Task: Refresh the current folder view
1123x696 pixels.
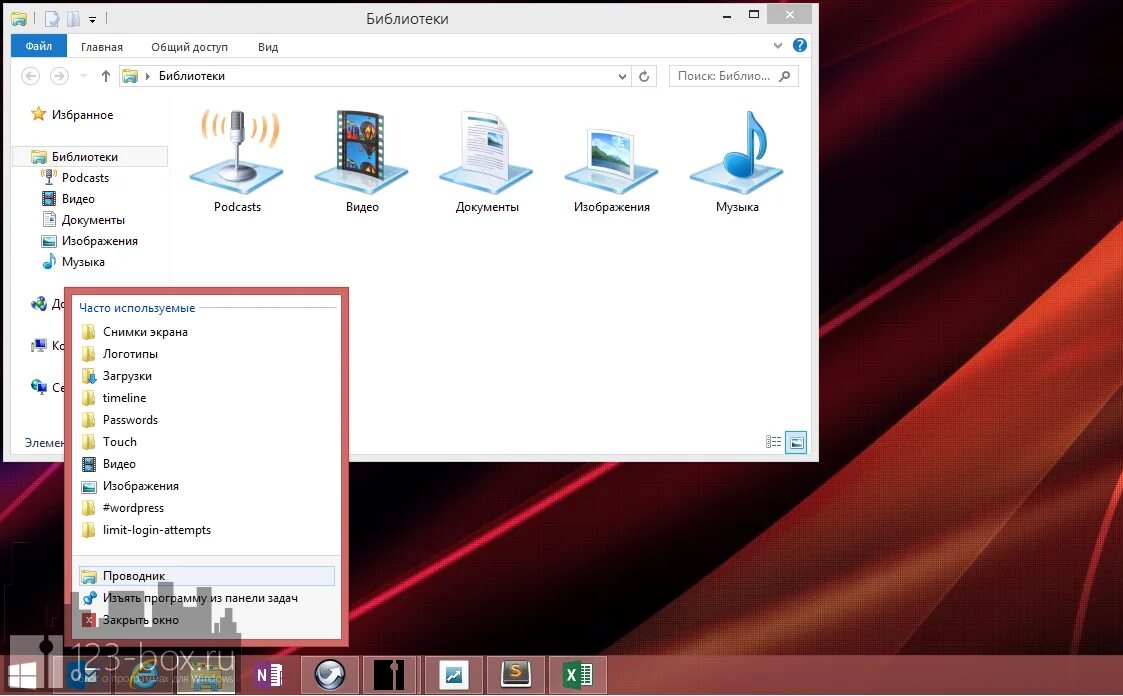Action: pyautogui.click(x=643, y=76)
